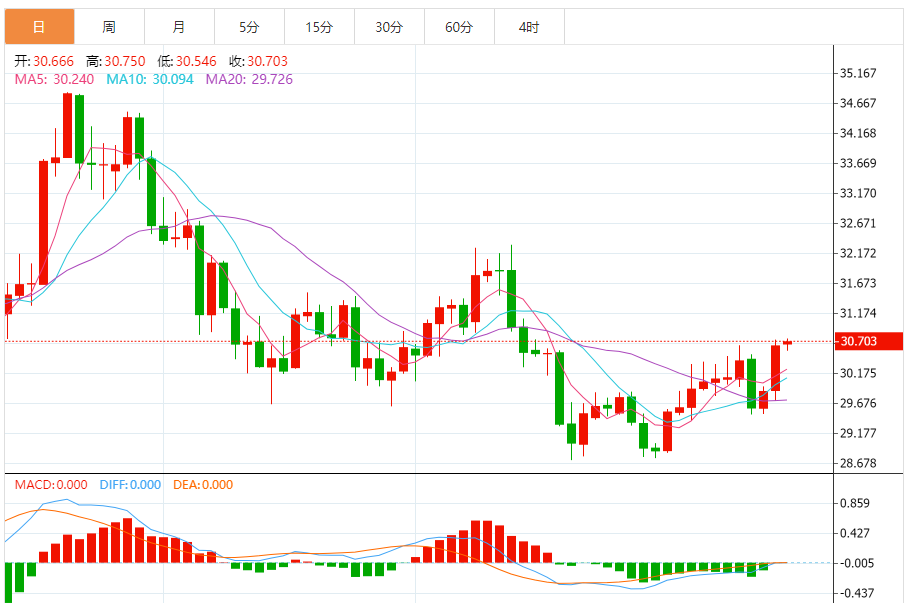Image resolution: width=908 pixels, height=603 pixels.
Task: Click the 33.170 price axis label
Action: [x=858, y=193]
